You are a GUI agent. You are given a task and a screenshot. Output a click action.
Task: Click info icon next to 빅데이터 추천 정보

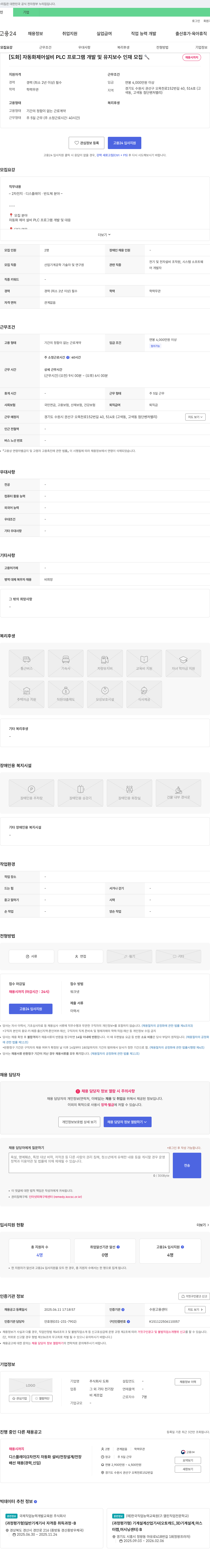tap(35, 1502)
